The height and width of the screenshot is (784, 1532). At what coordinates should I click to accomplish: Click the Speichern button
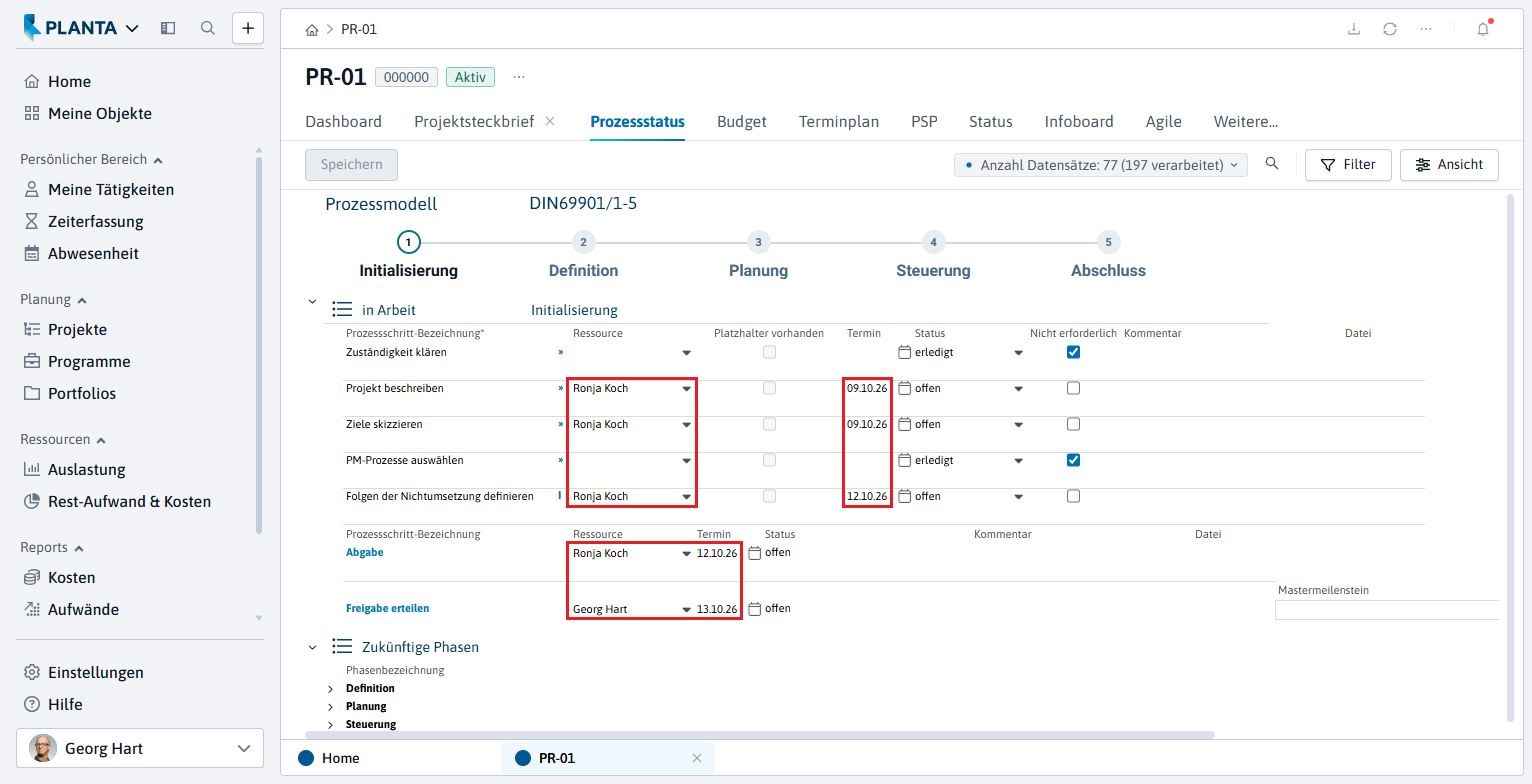click(x=351, y=165)
